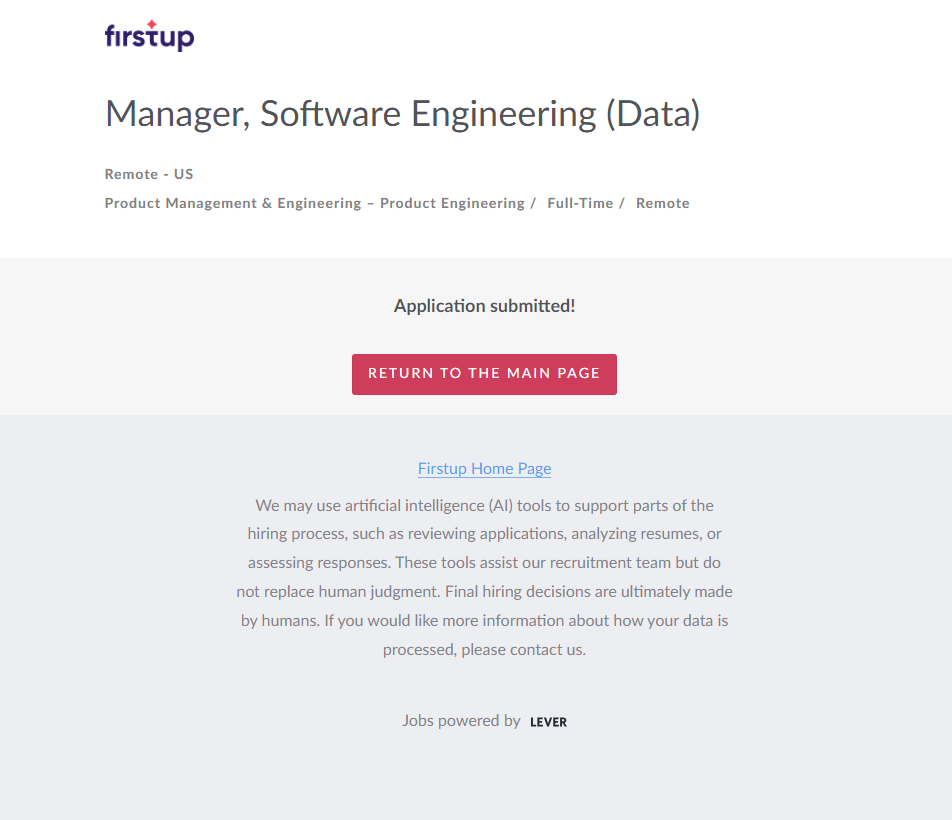Click the red sparkle in firstup logo
This screenshot has height=820, width=952.
[152, 24]
